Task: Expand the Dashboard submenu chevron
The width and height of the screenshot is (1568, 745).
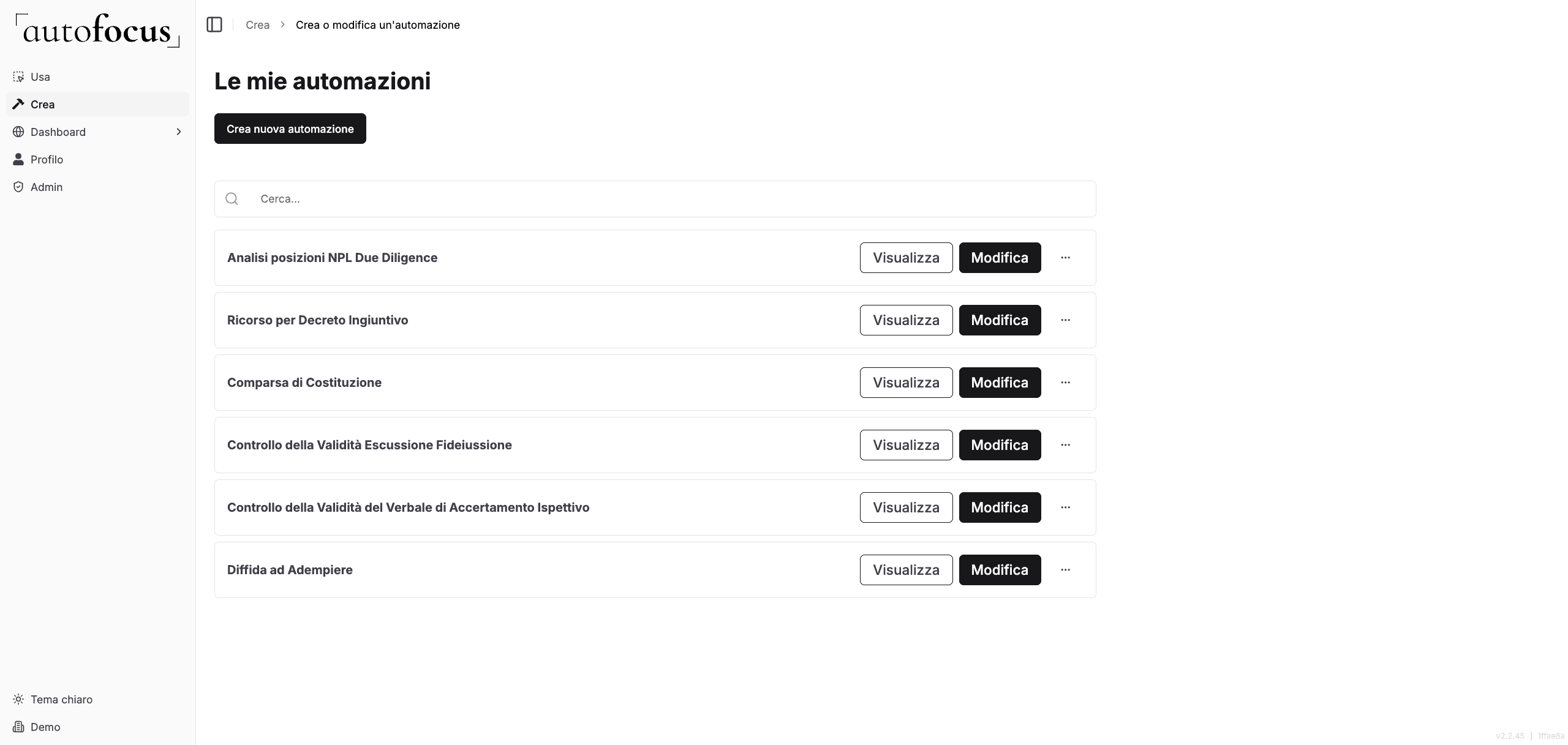Action: [179, 132]
